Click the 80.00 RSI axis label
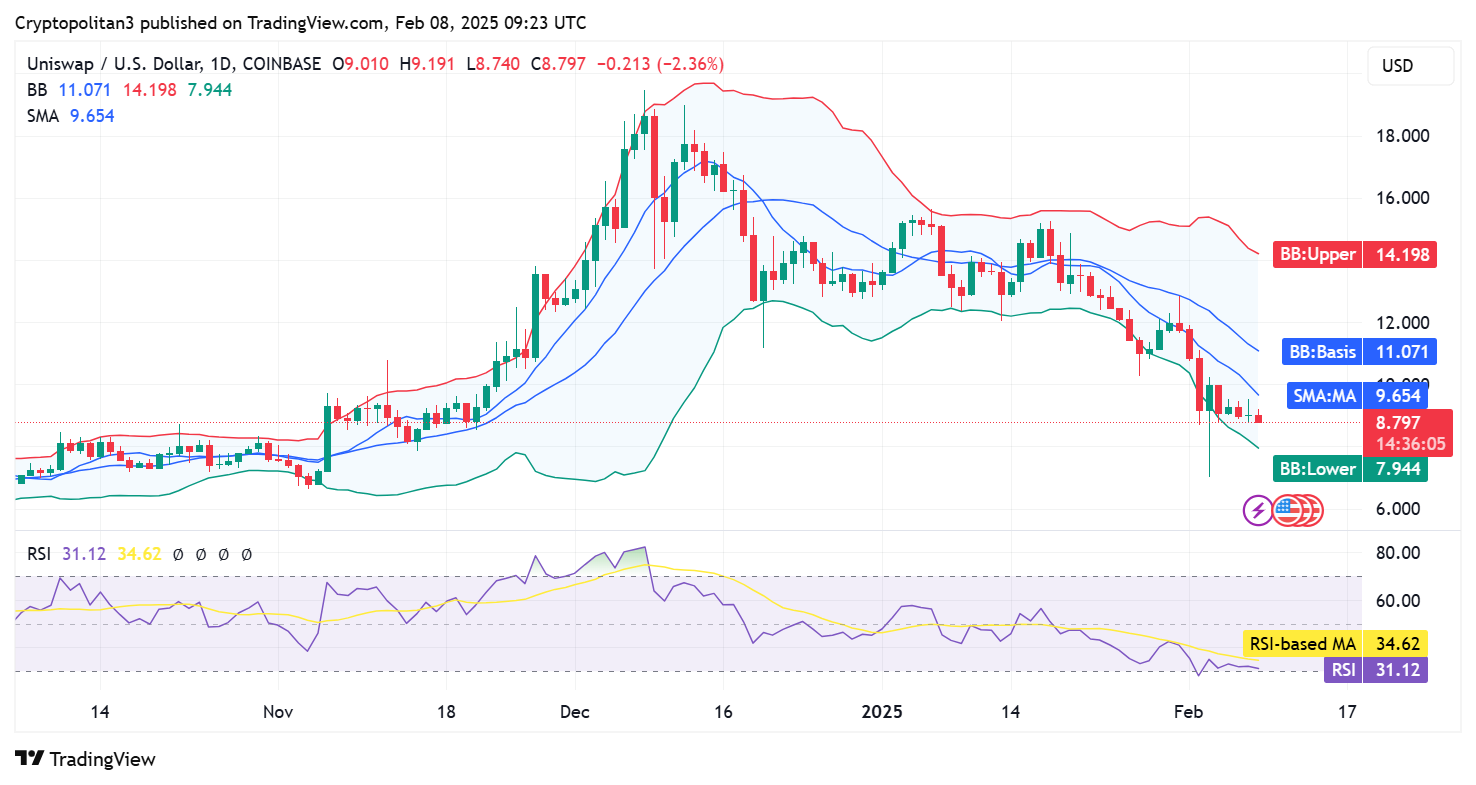The image size is (1476, 785). (x=1398, y=552)
